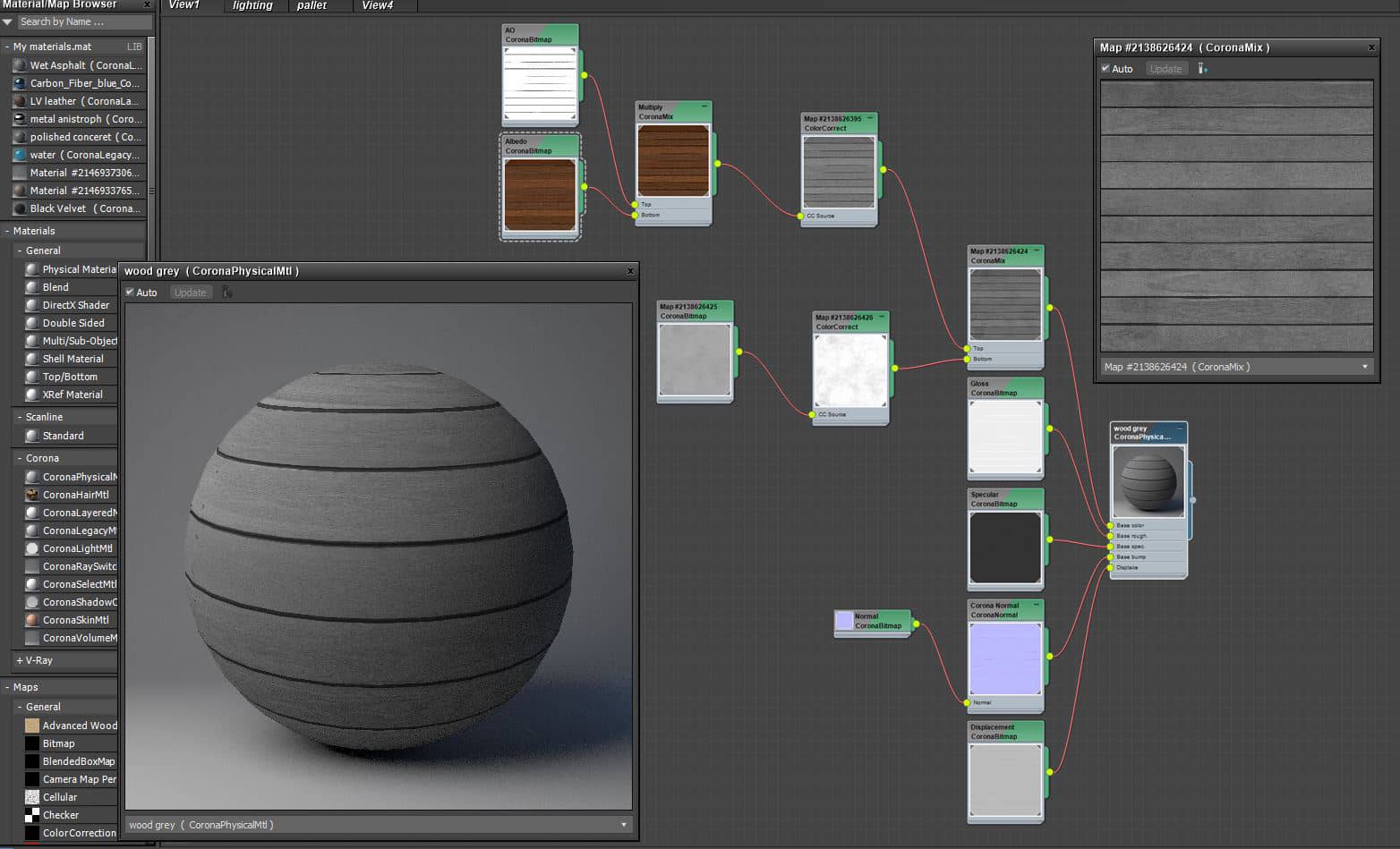This screenshot has width=1400, height=849.
Task: Click preview options icon in wood grey window
Action: point(227,293)
